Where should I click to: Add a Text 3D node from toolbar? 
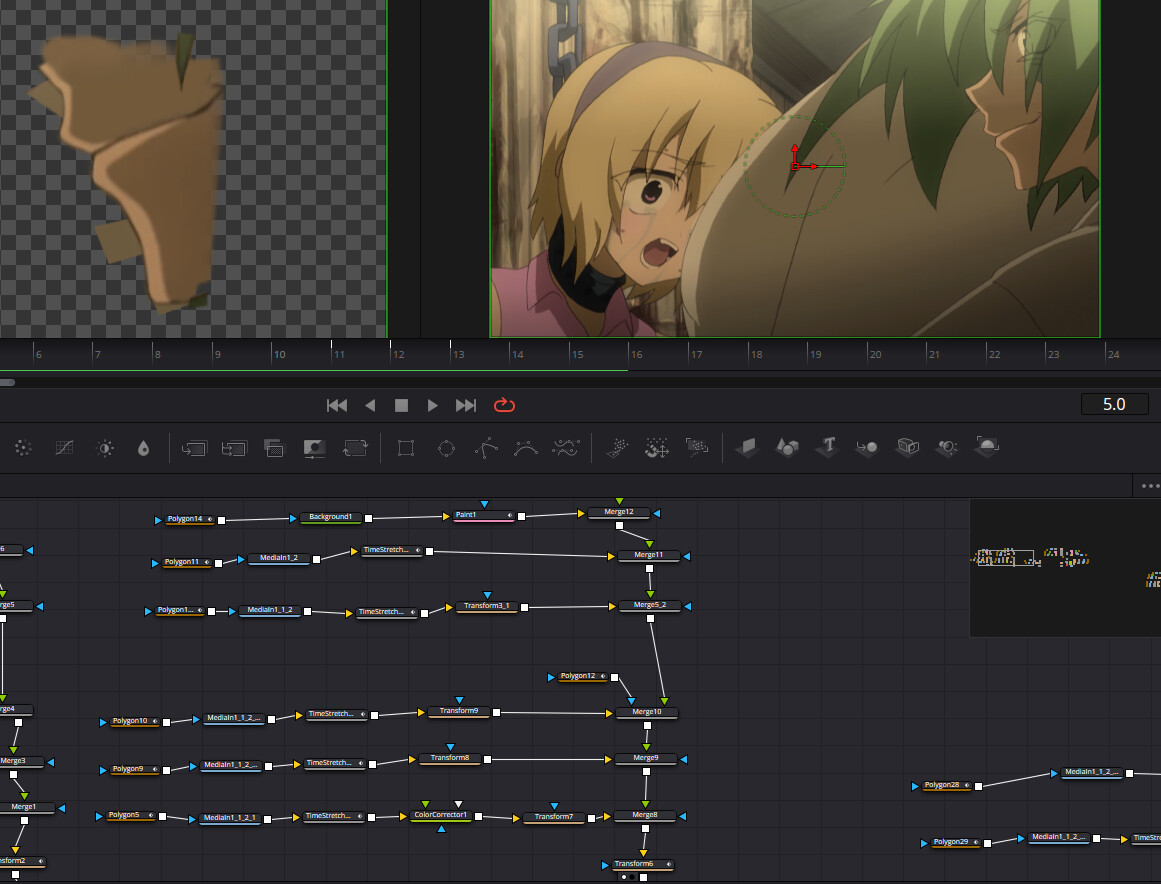point(827,447)
